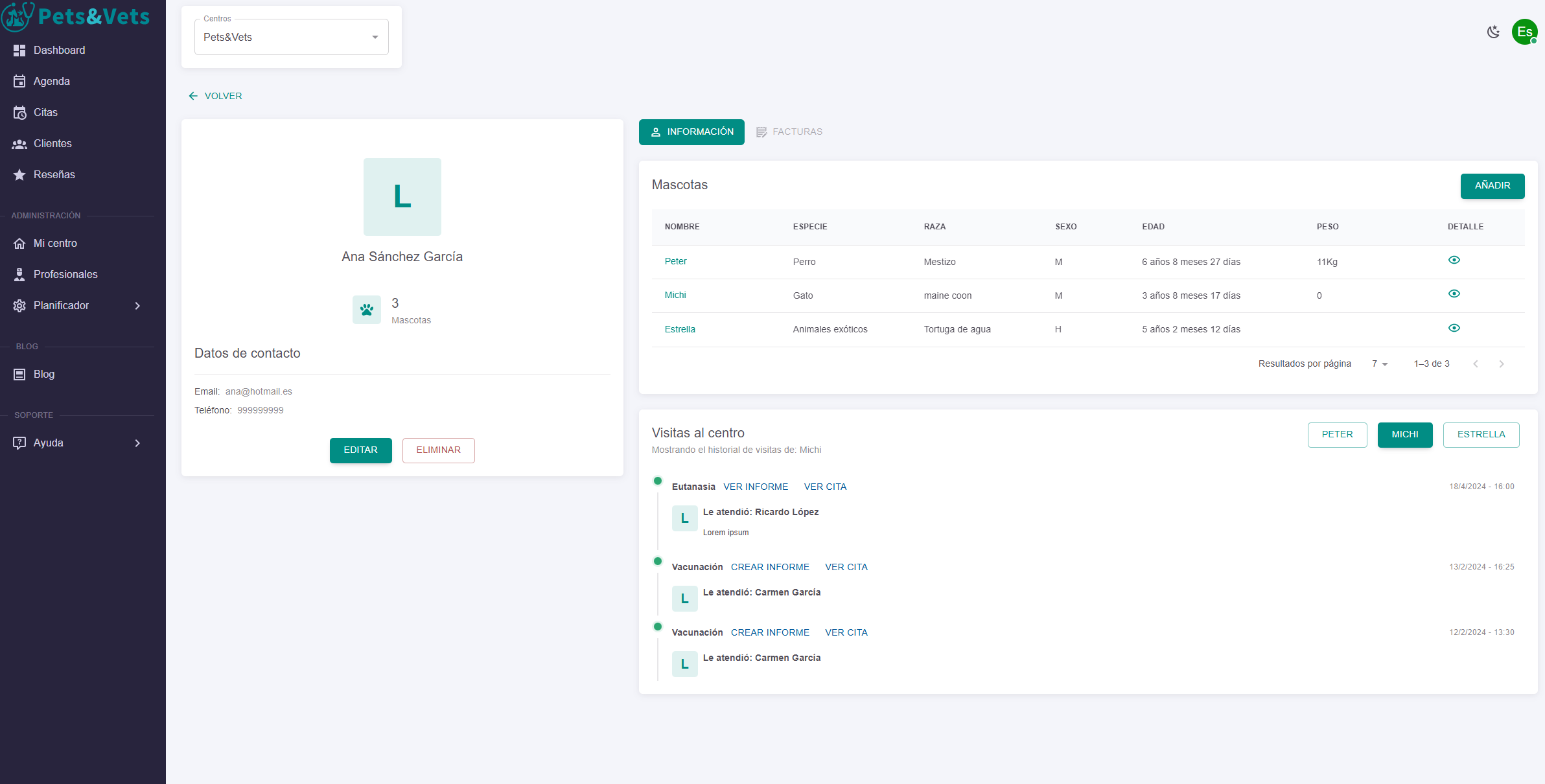The height and width of the screenshot is (784, 1545).
Task: Open Dashboard from the sidebar
Action: click(59, 50)
